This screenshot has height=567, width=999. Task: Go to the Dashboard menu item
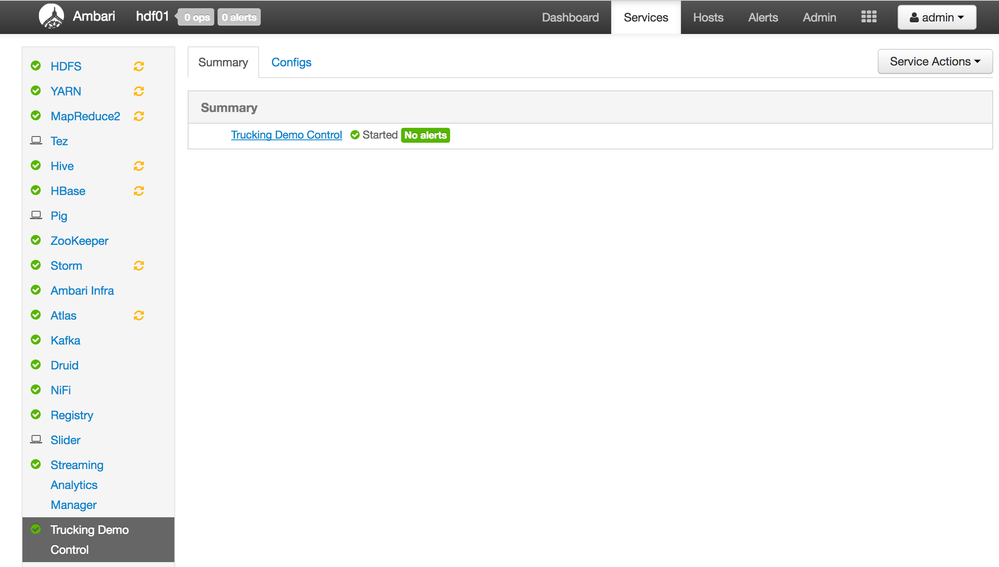[x=570, y=17]
